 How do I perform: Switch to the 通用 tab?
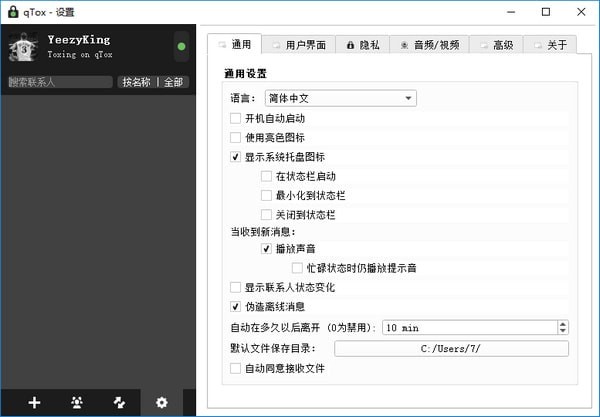[x=235, y=44]
